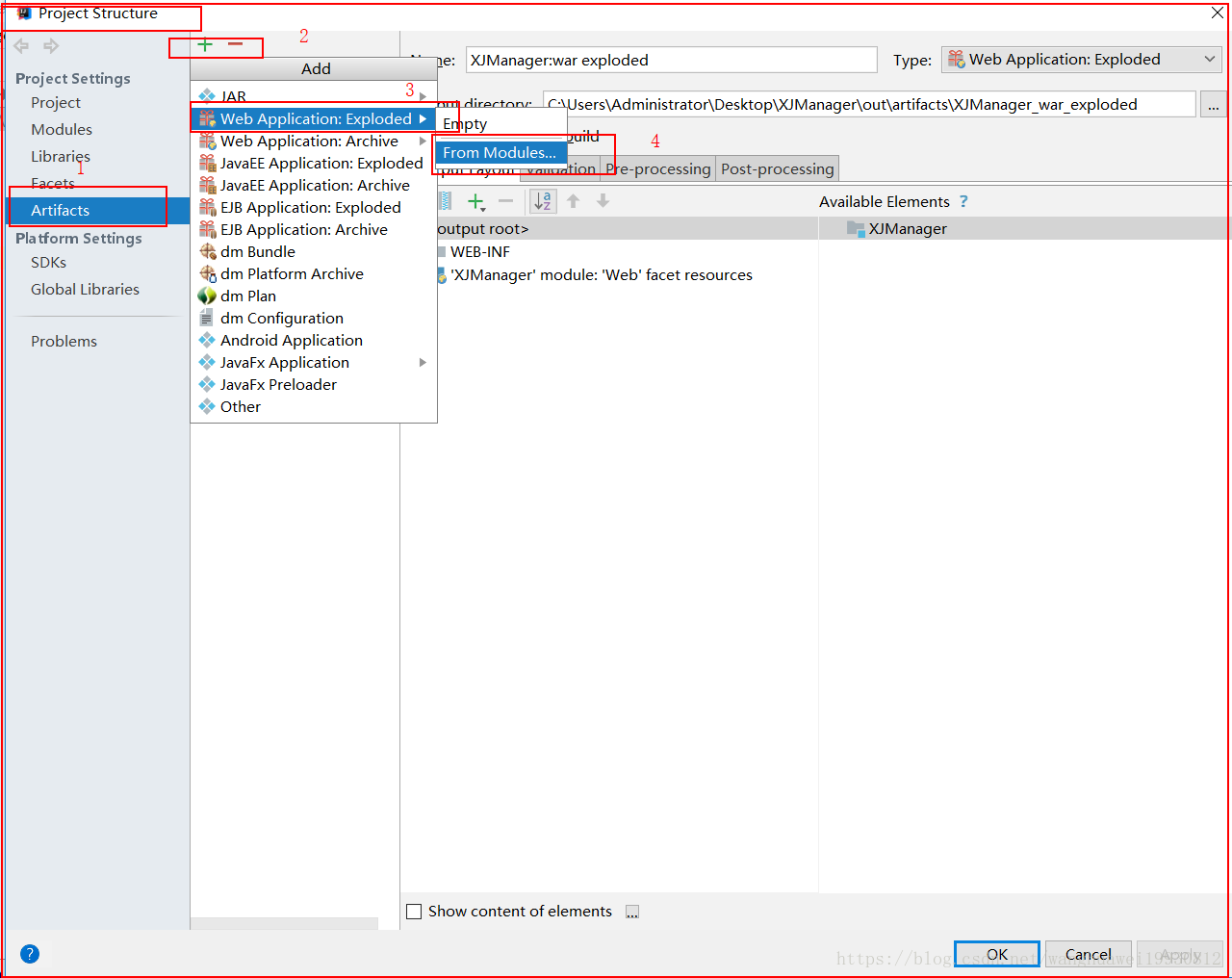Select Other in the Add menu
The image size is (1232, 978).
pos(314,406)
